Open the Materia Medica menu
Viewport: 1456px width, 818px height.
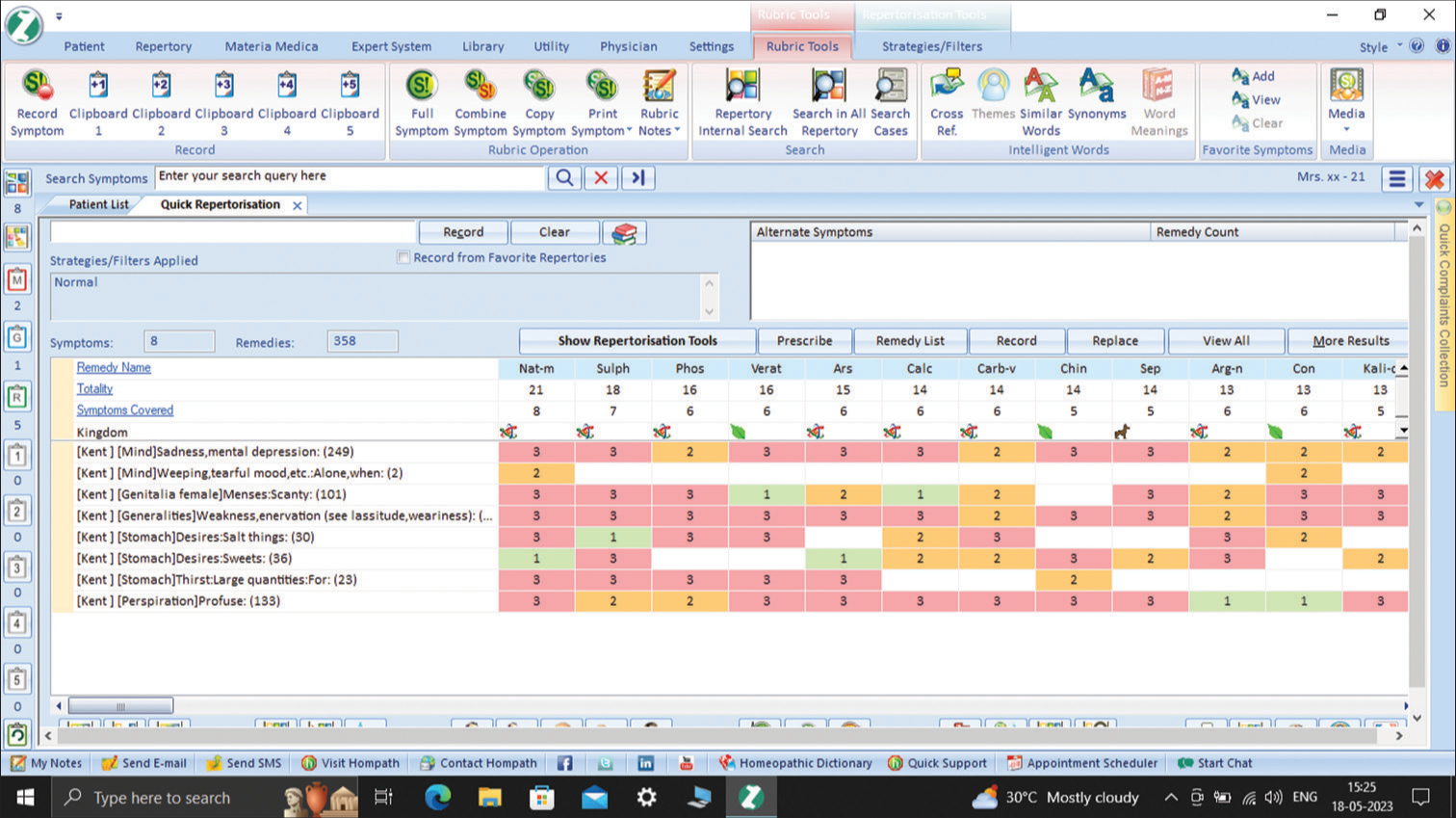272,46
